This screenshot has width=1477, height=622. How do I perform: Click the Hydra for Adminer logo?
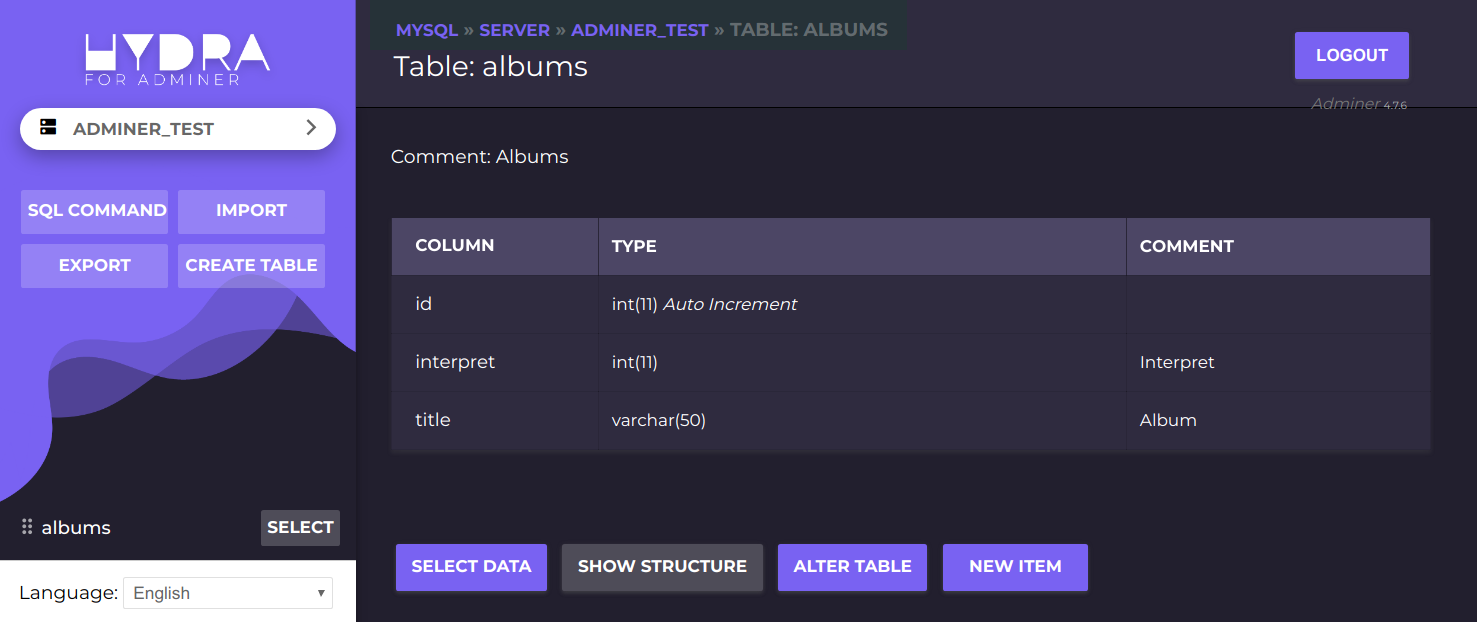tap(177, 57)
